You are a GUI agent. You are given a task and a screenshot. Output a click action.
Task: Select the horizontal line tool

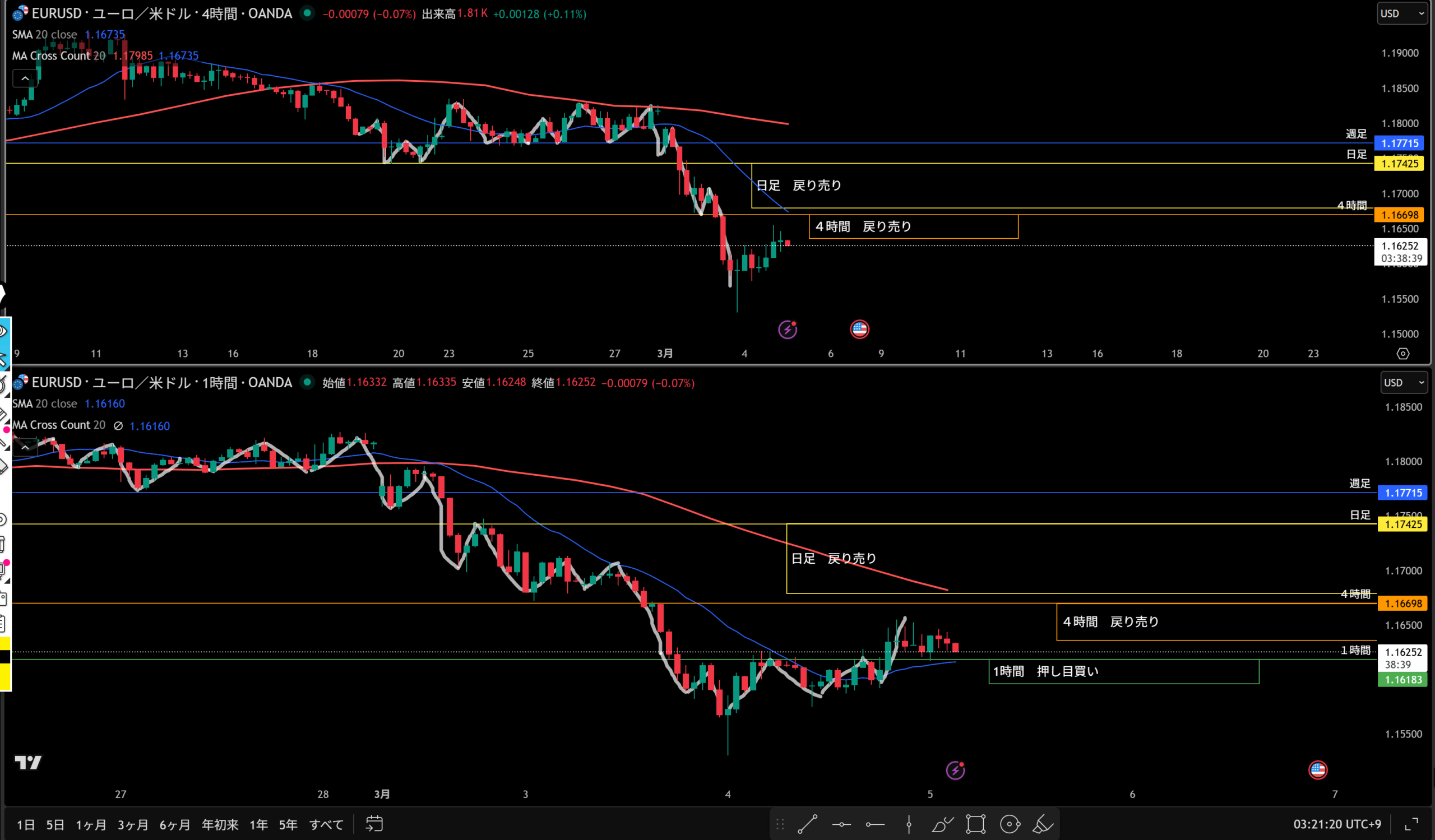[x=841, y=824]
